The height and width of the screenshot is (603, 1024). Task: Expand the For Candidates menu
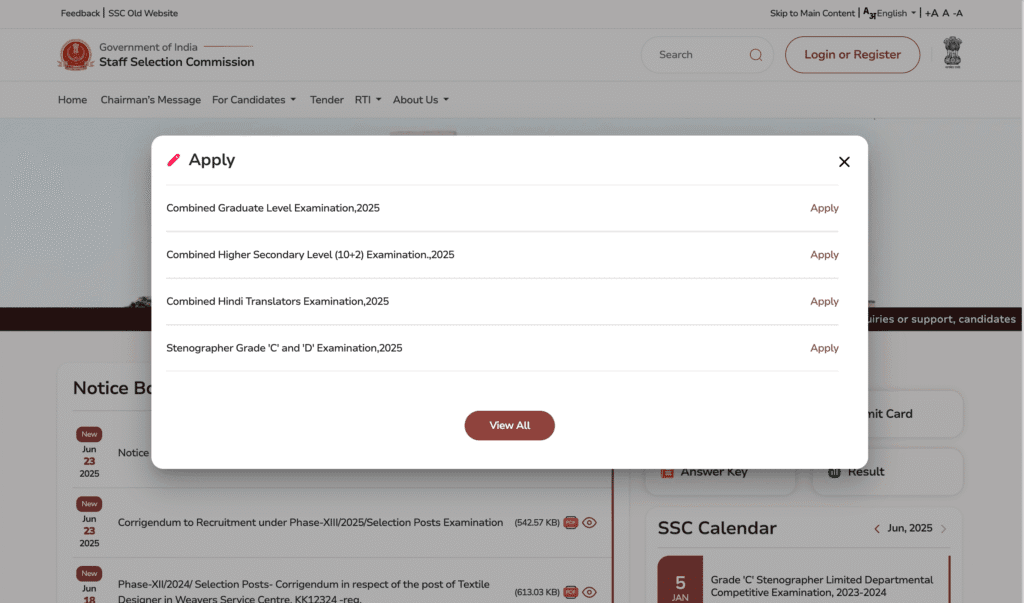pyautogui.click(x=253, y=100)
